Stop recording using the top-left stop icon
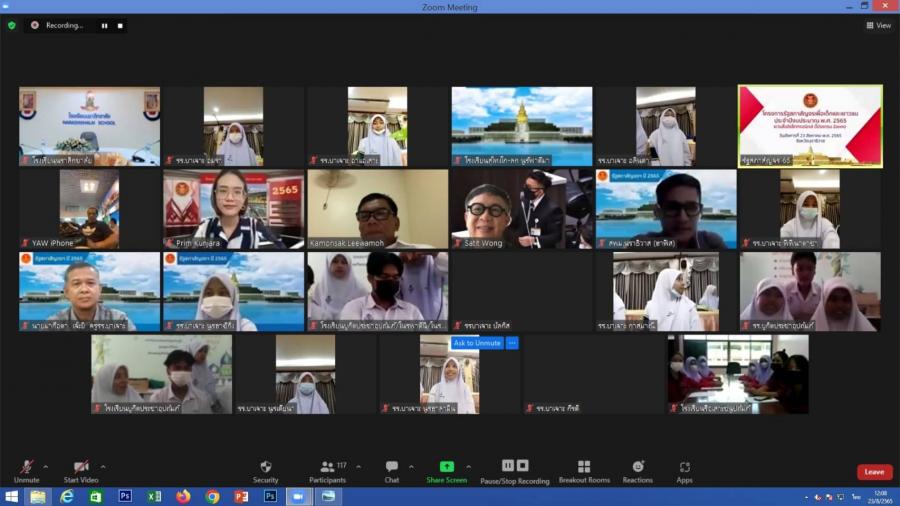 click(x=120, y=26)
